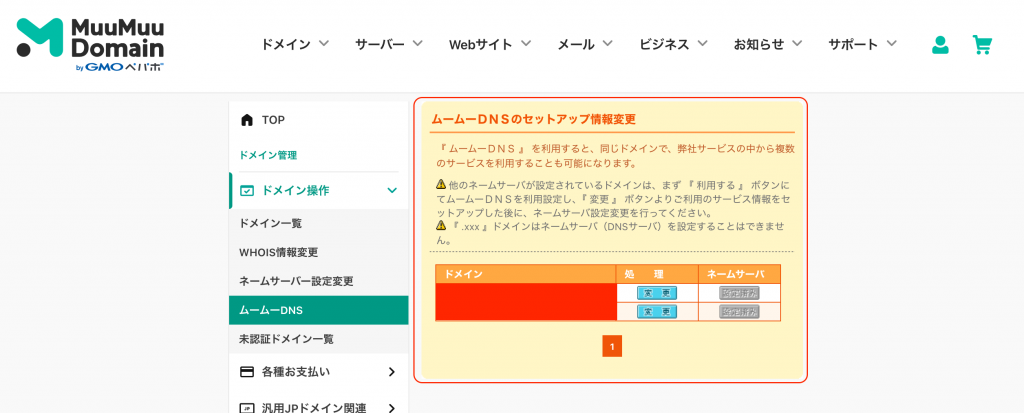Expand the サーバー dropdown menu

pos(388,44)
